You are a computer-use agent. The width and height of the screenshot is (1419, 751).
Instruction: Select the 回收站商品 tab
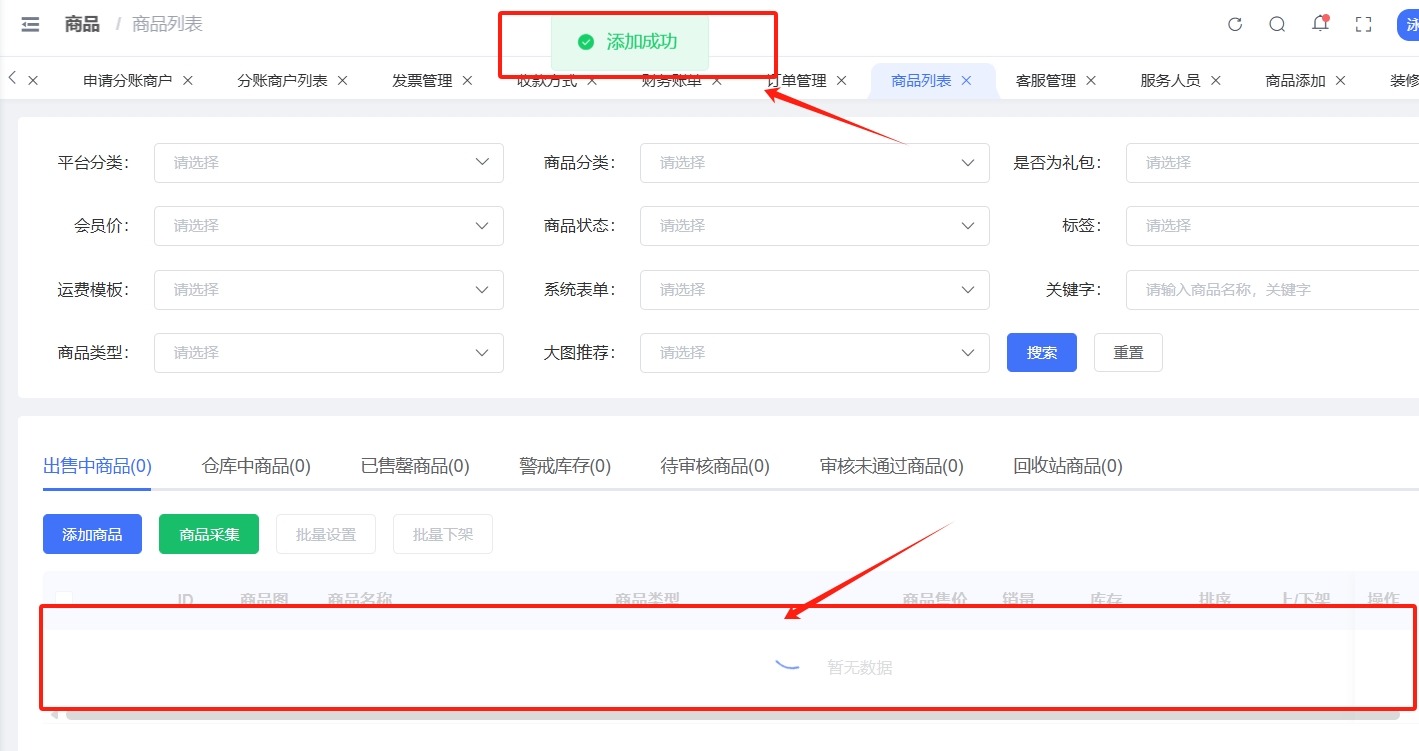[x=1067, y=466]
